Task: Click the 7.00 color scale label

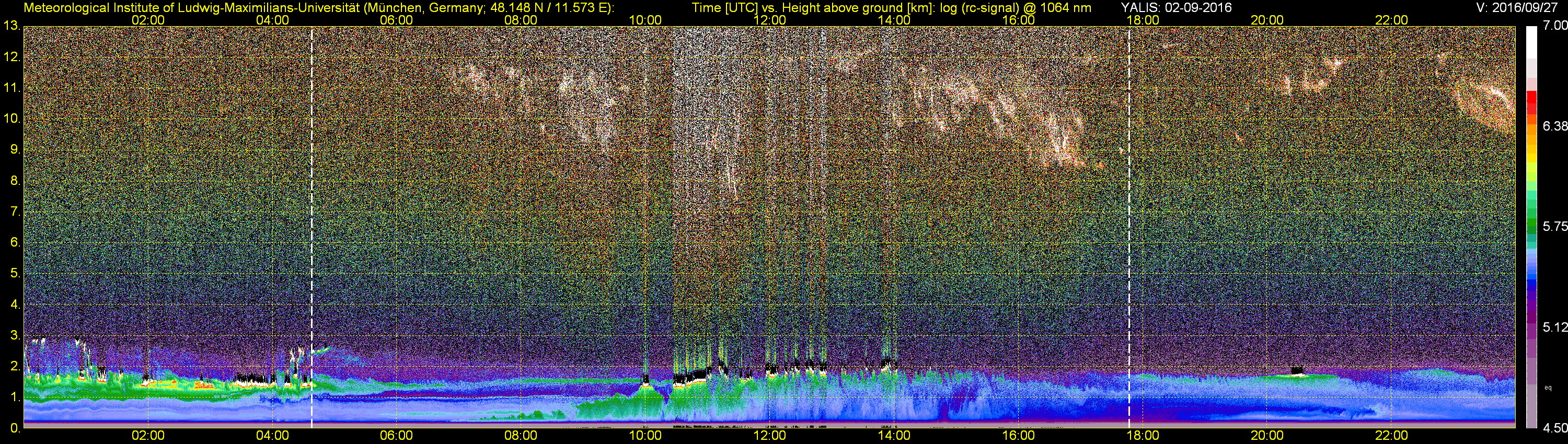Action: [1555, 26]
